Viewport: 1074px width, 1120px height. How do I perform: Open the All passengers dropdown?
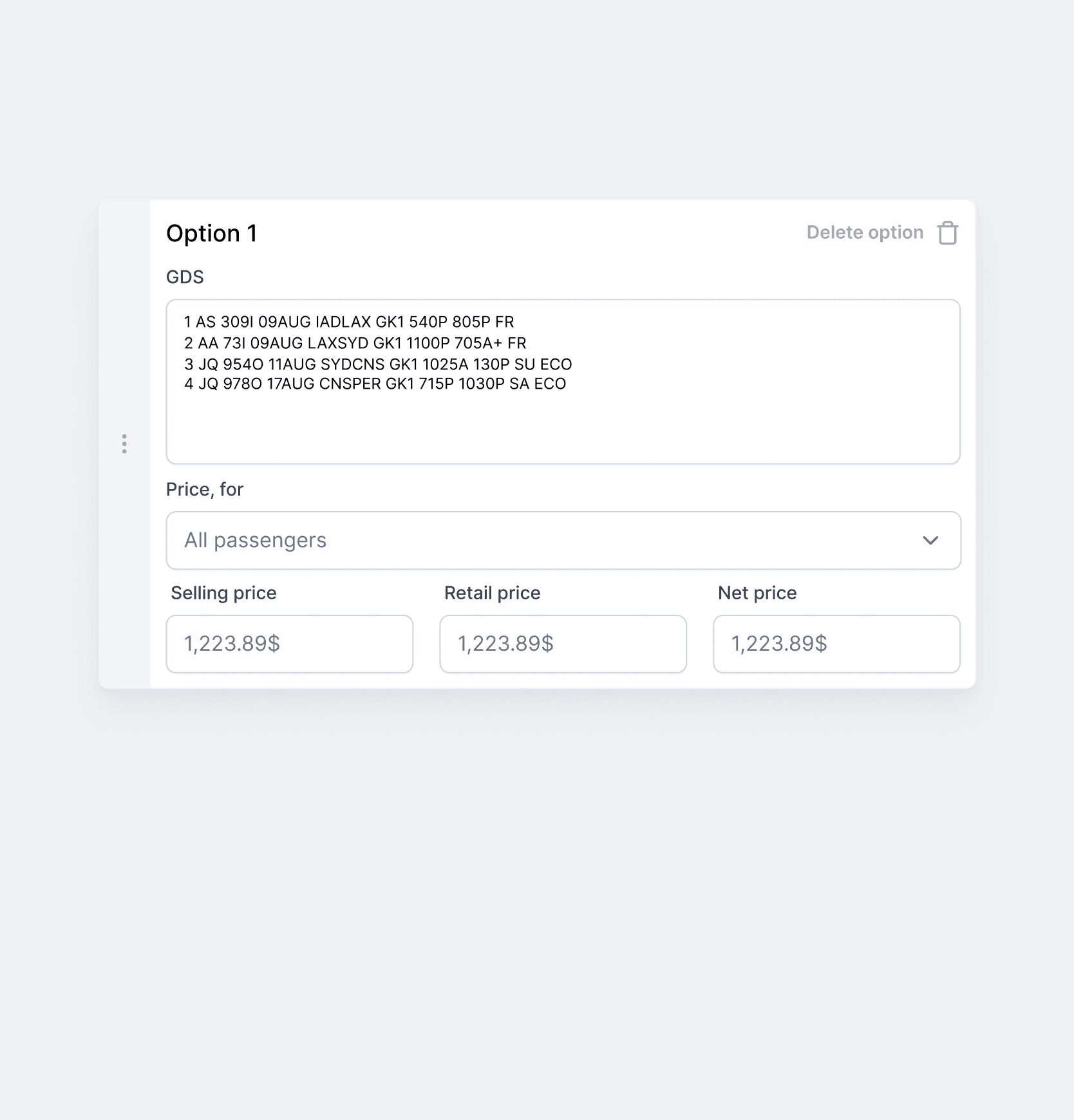[563, 541]
